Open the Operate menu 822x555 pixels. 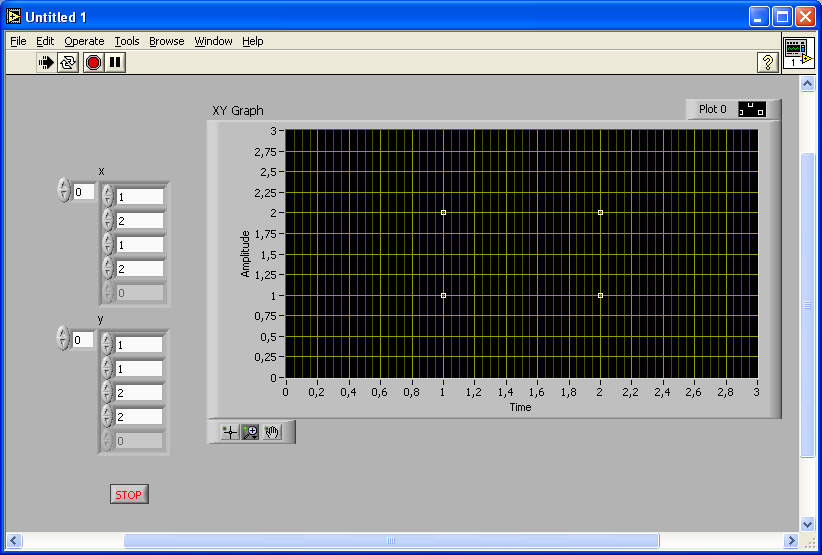click(x=84, y=41)
